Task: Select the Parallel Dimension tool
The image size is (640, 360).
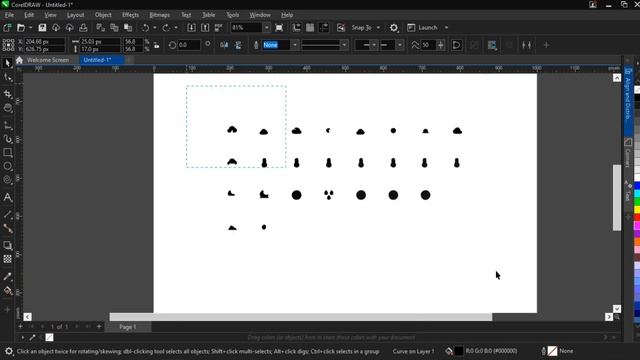Action: 7,215
